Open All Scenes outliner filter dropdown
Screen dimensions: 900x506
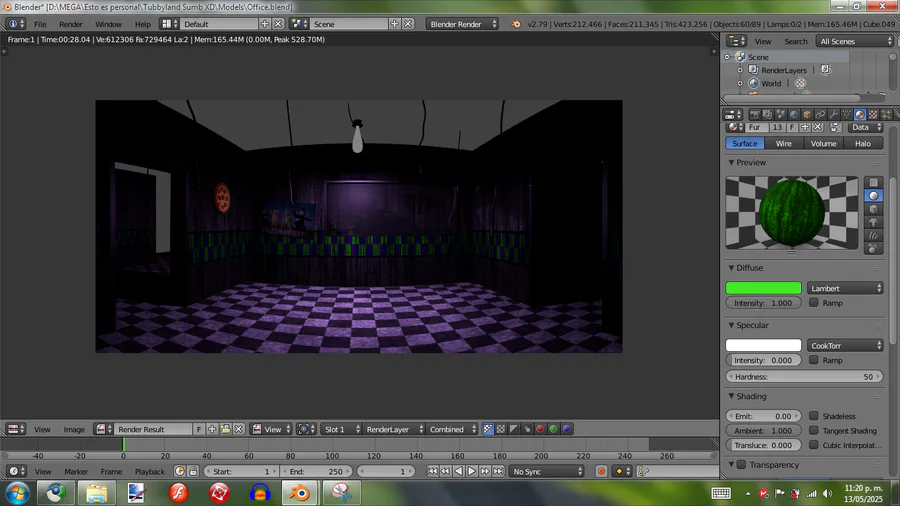pos(855,41)
